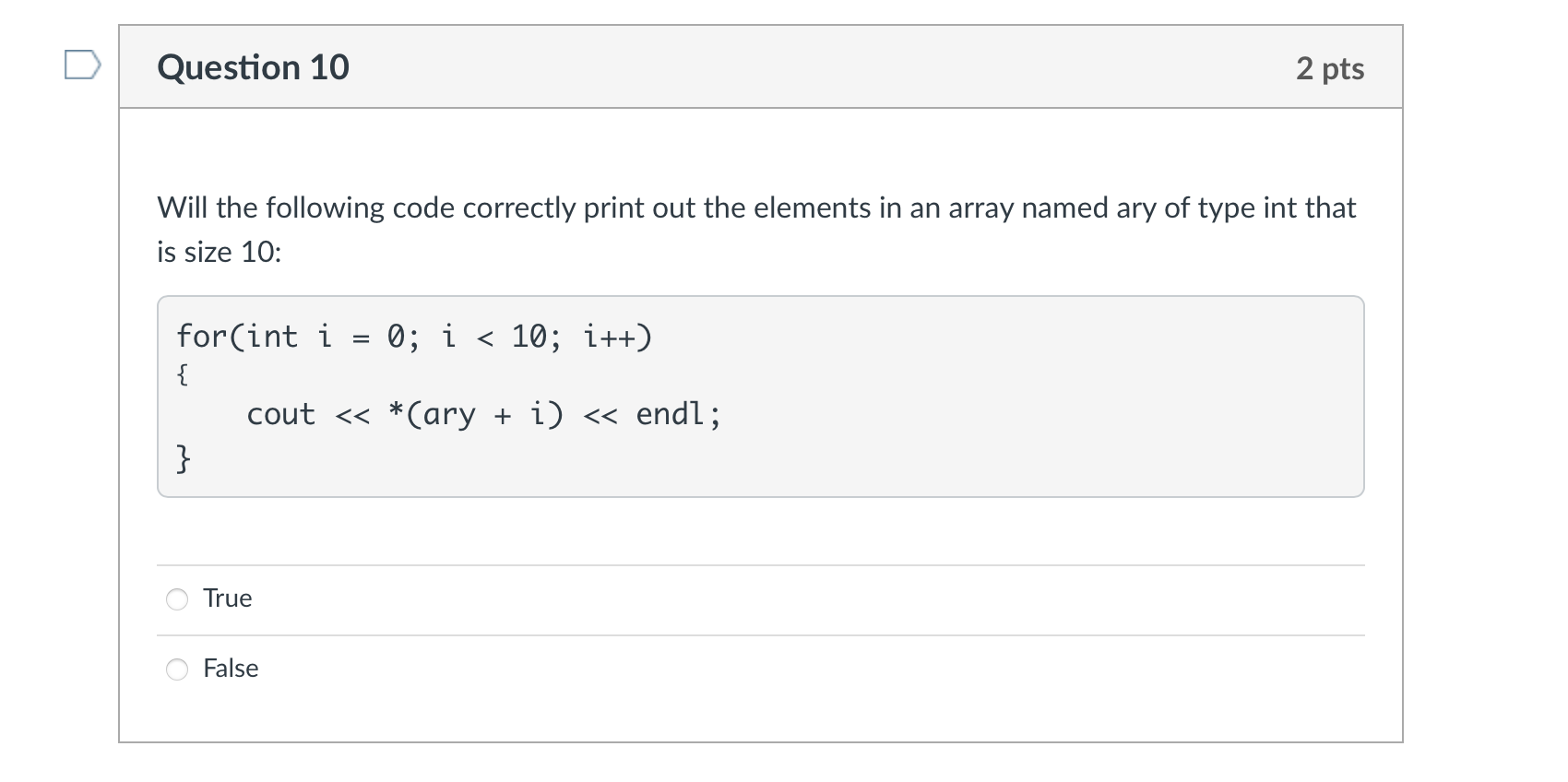This screenshot has width=1568, height=782.
Task: Click the cout statement in the code
Action: (483, 415)
